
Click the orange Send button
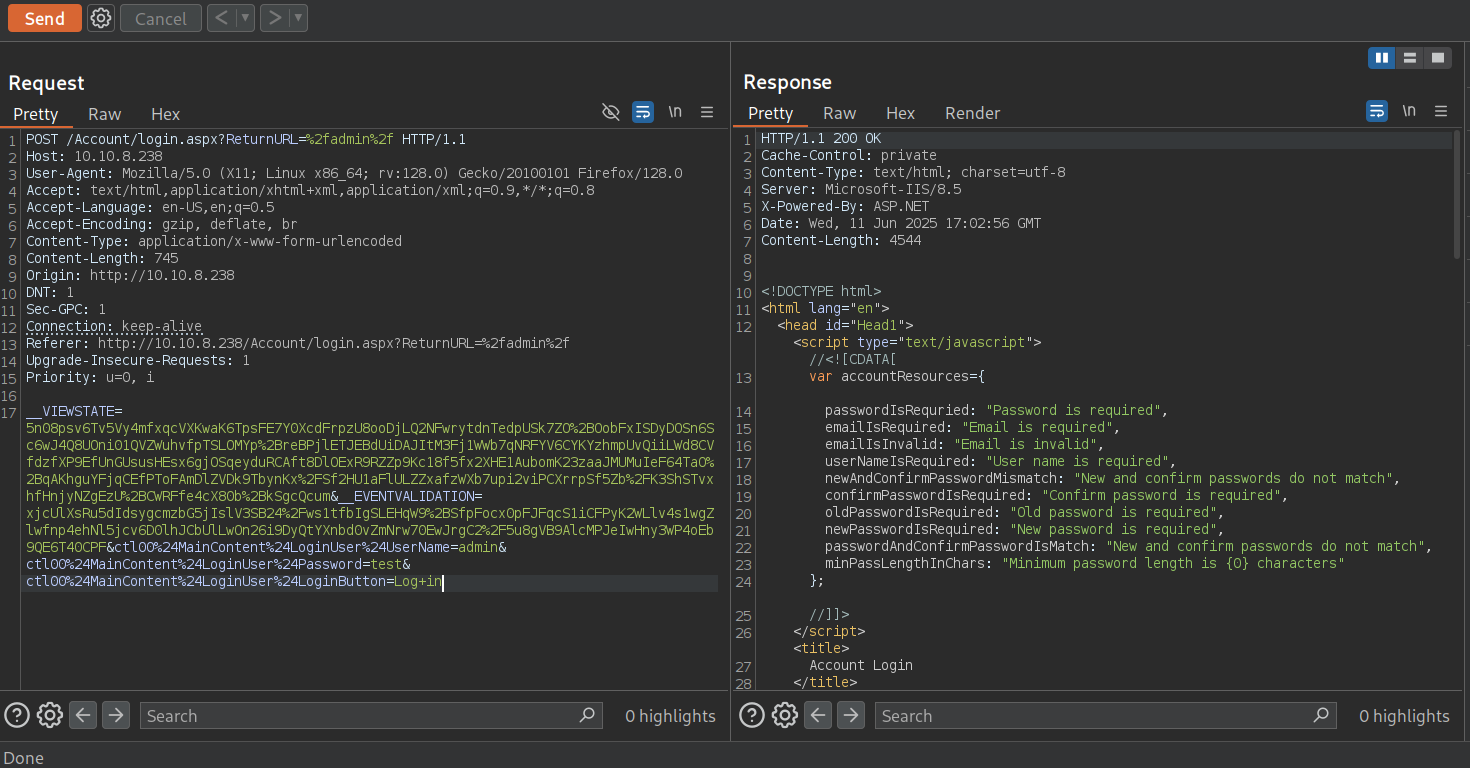[45, 18]
